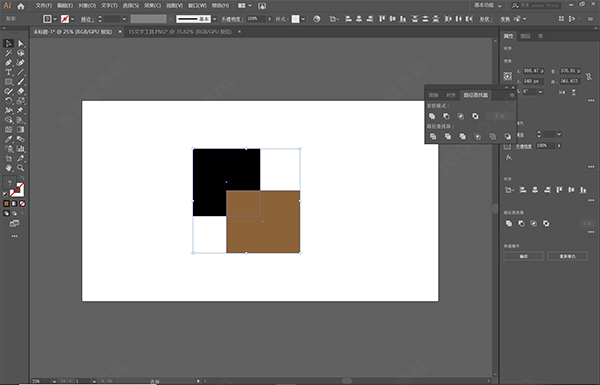Screen dimensions: 600x385
Task: Select the Eyedropper tool
Action: pyautogui.click(x=8, y=139)
